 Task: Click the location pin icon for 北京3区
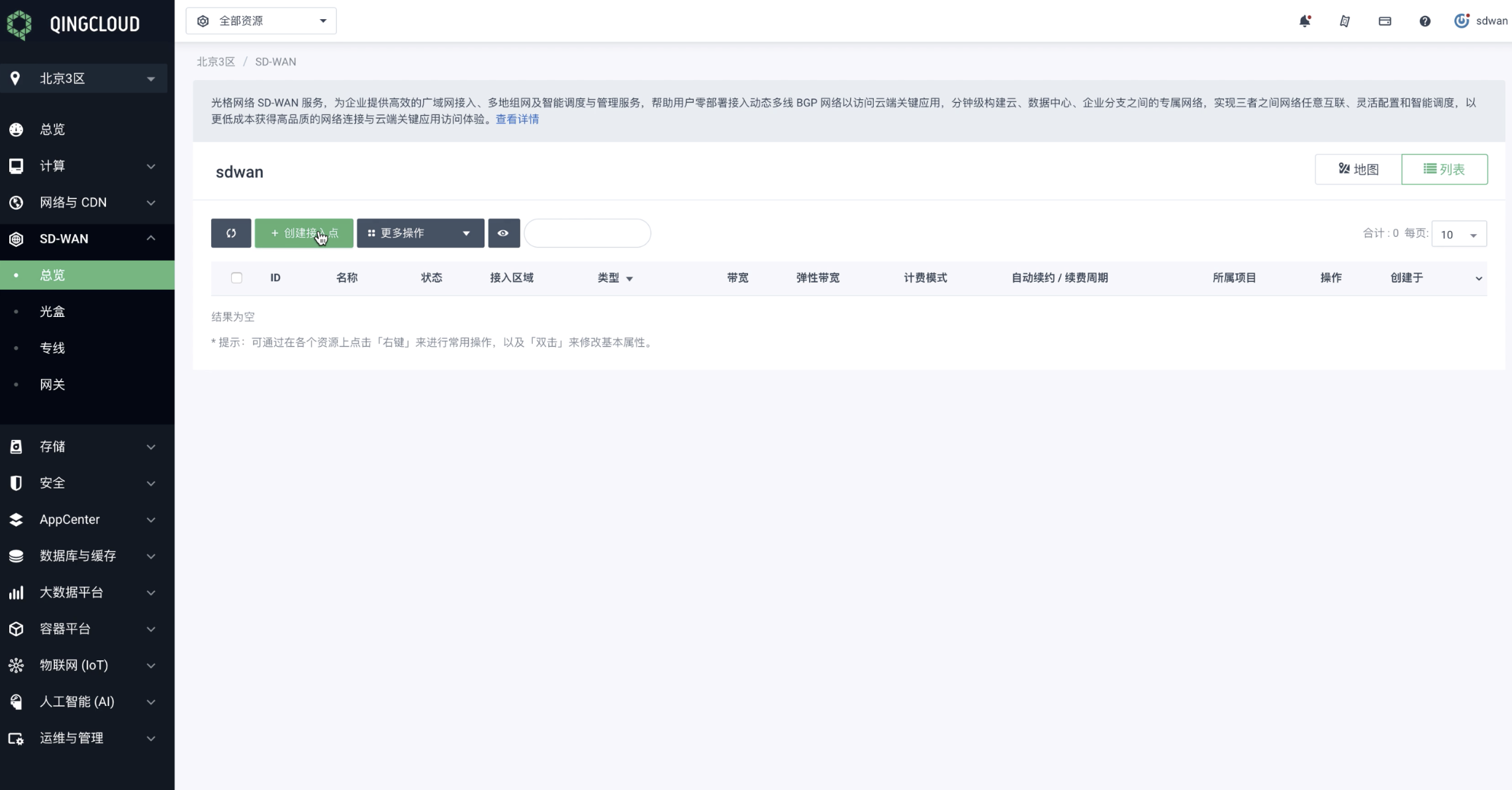point(15,78)
